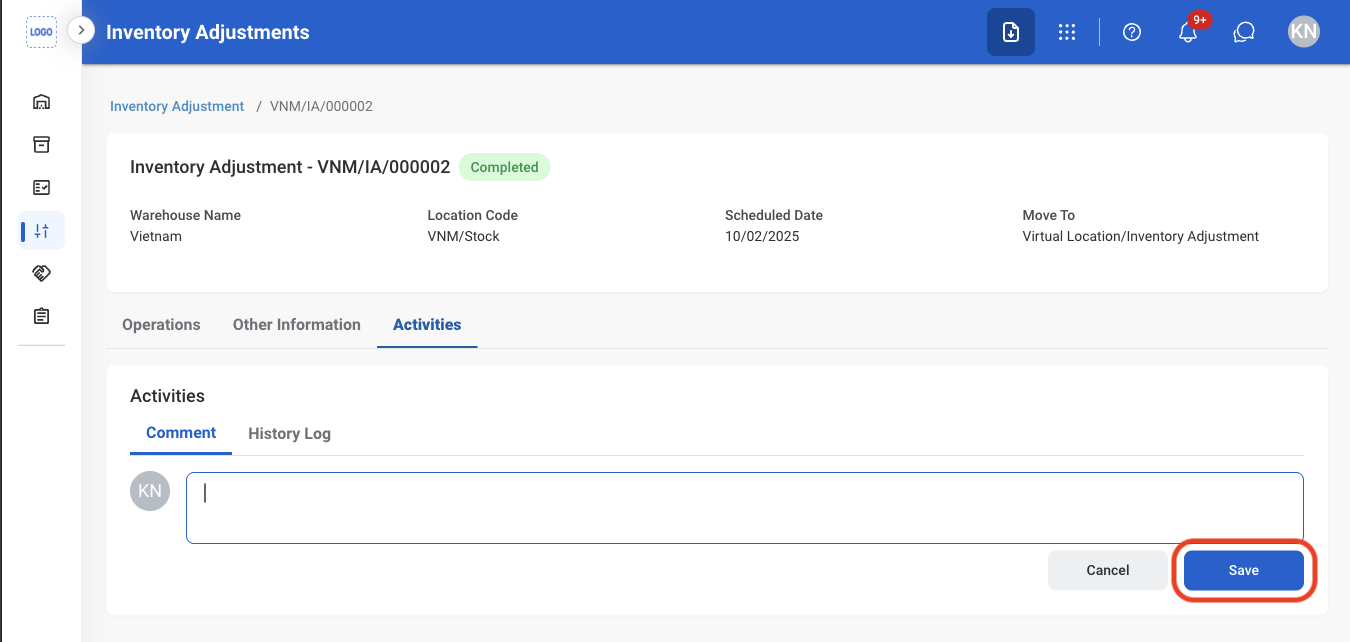Screen dimensions: 1350x642
Task: Open the handshake icon in the sidebar
Action: [x=41, y=273]
